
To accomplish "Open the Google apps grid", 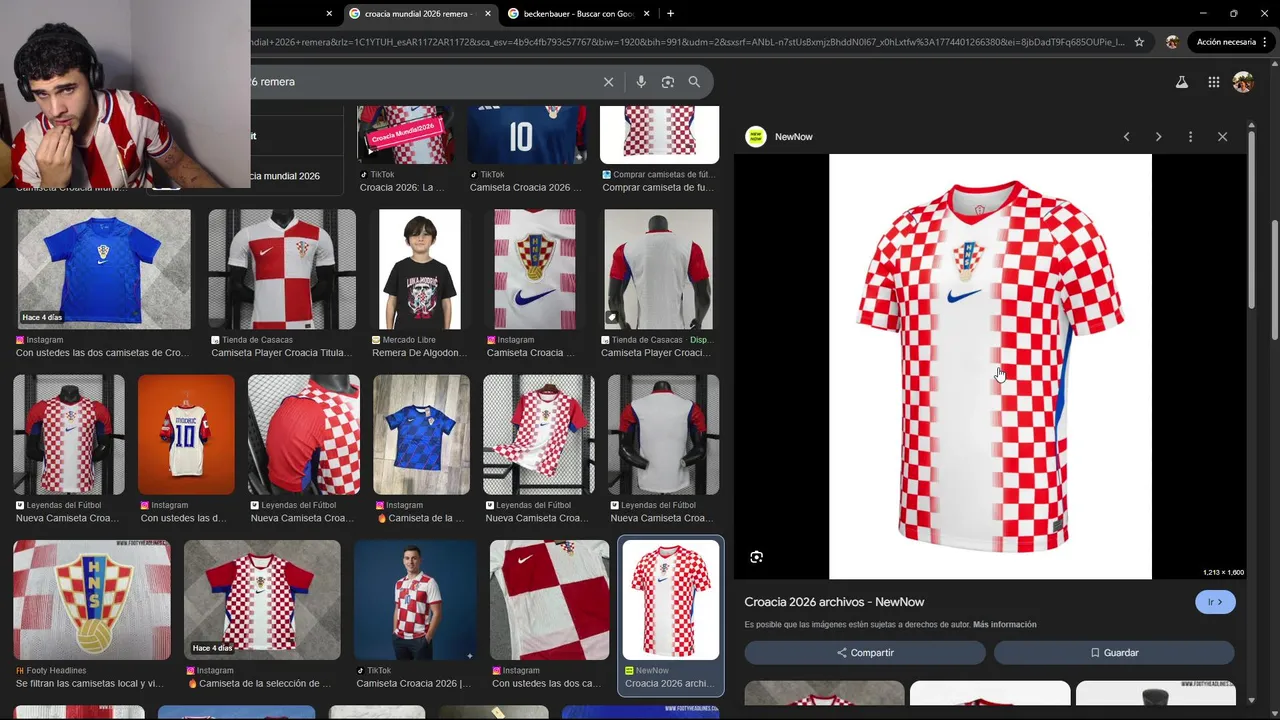I will pyautogui.click(x=1213, y=82).
